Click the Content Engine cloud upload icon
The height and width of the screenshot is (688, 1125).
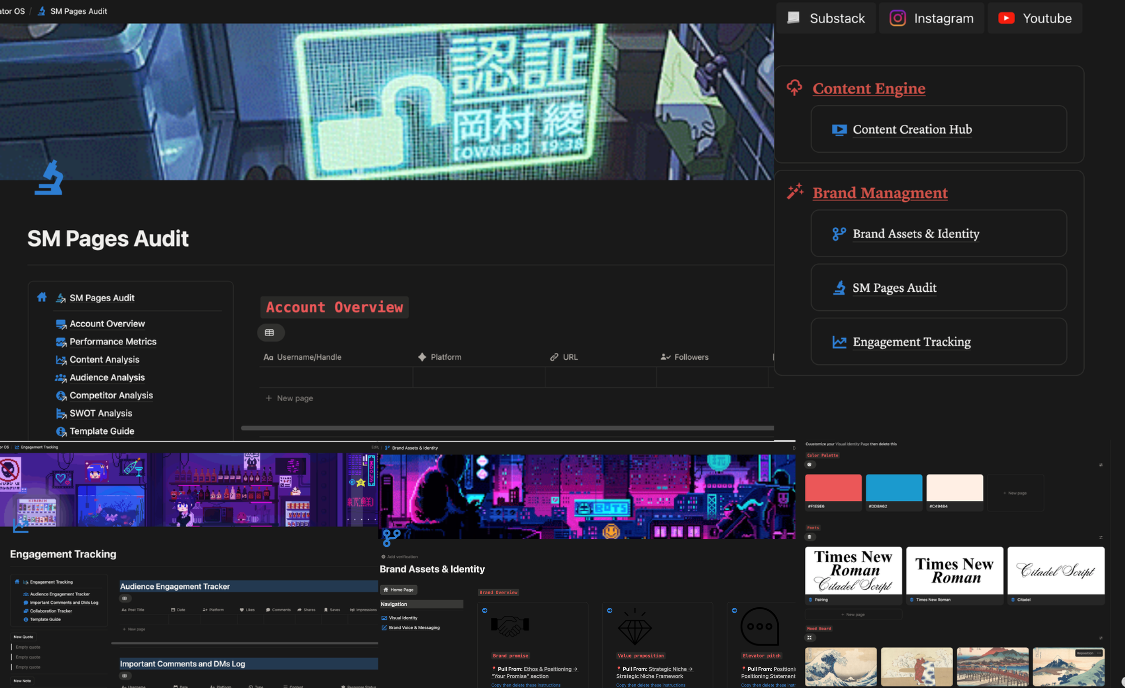(795, 88)
